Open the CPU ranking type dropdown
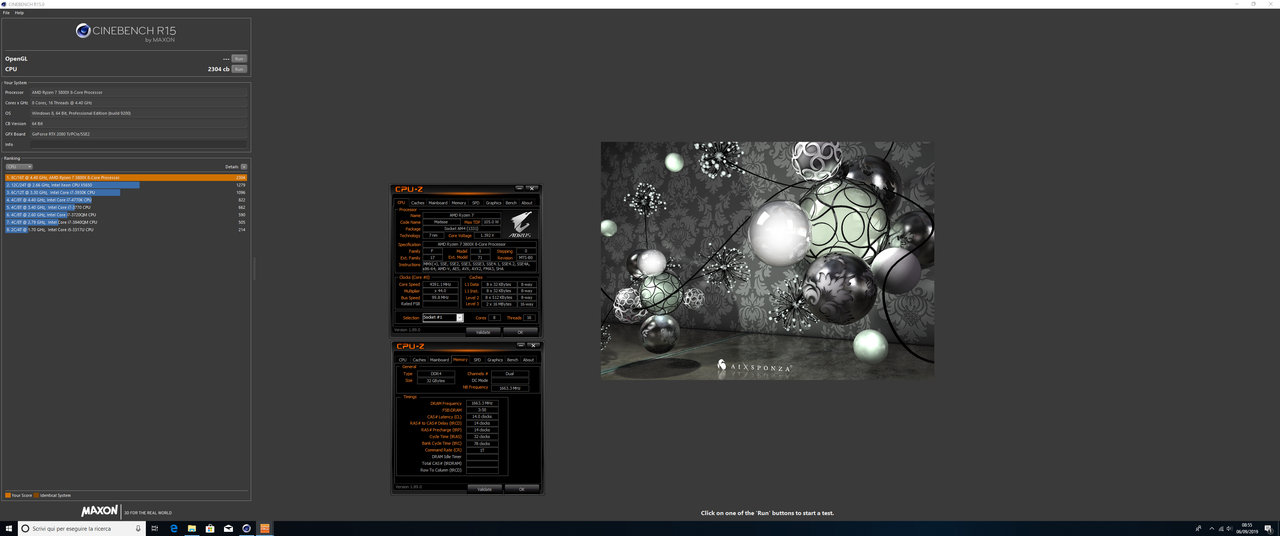1280x536 pixels. 19,167
